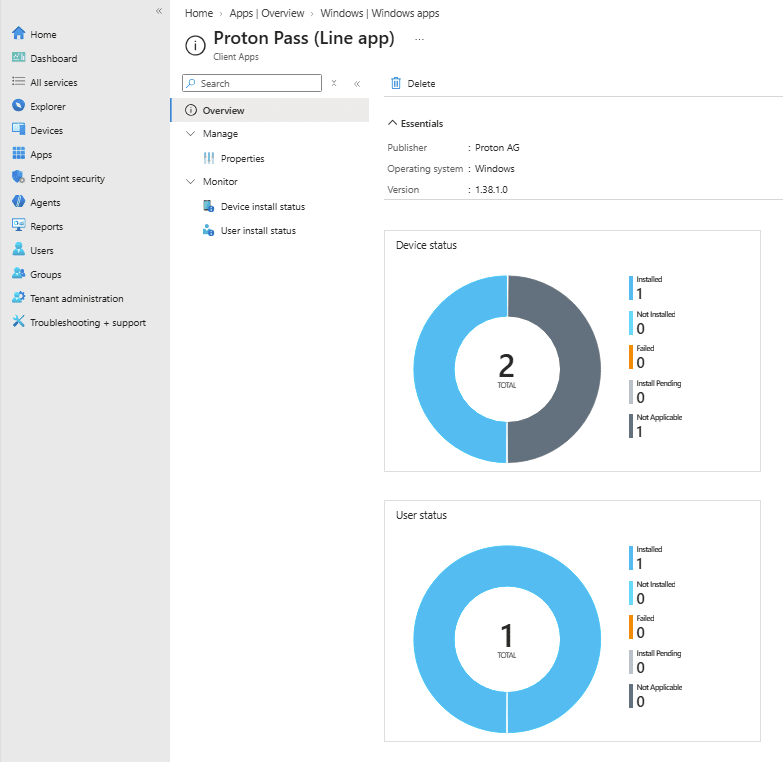Screen dimensions: 783x762
Task: Go to Endpoint security in sidebar
Action: [x=67, y=178]
